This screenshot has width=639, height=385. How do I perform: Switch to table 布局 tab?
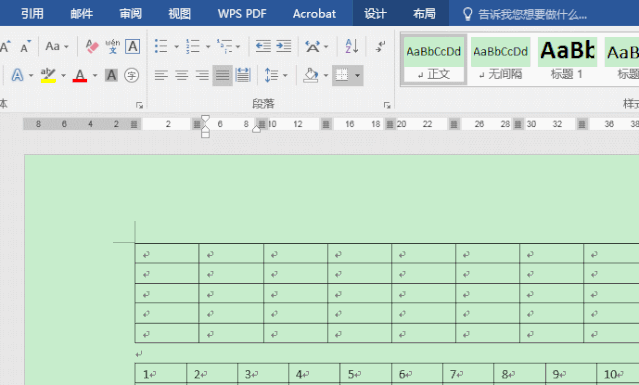[x=424, y=13]
